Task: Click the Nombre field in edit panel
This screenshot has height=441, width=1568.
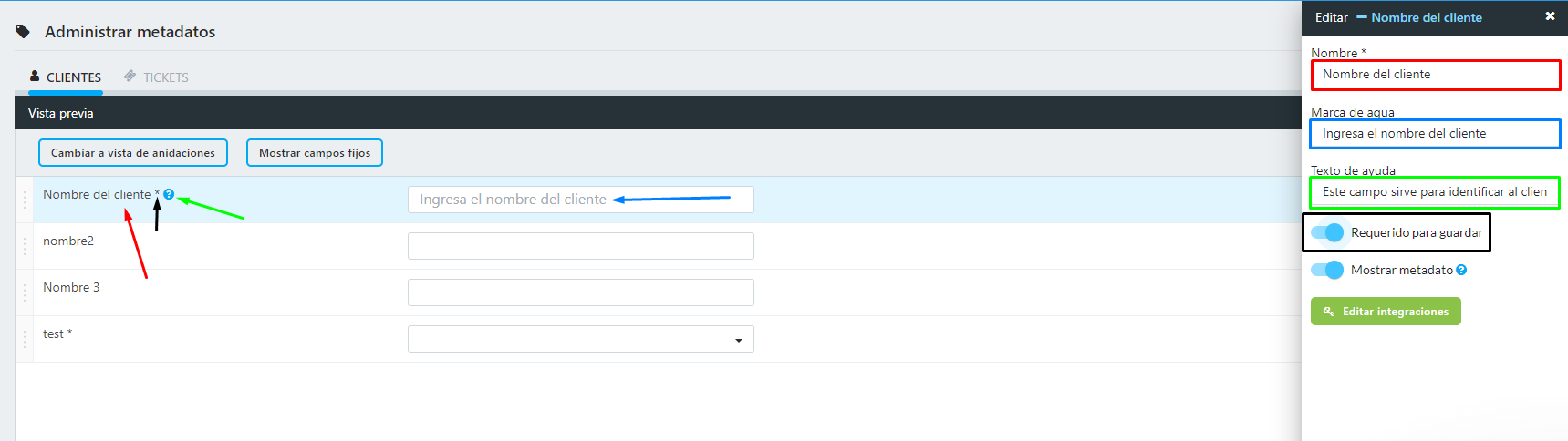Action: click(1436, 75)
